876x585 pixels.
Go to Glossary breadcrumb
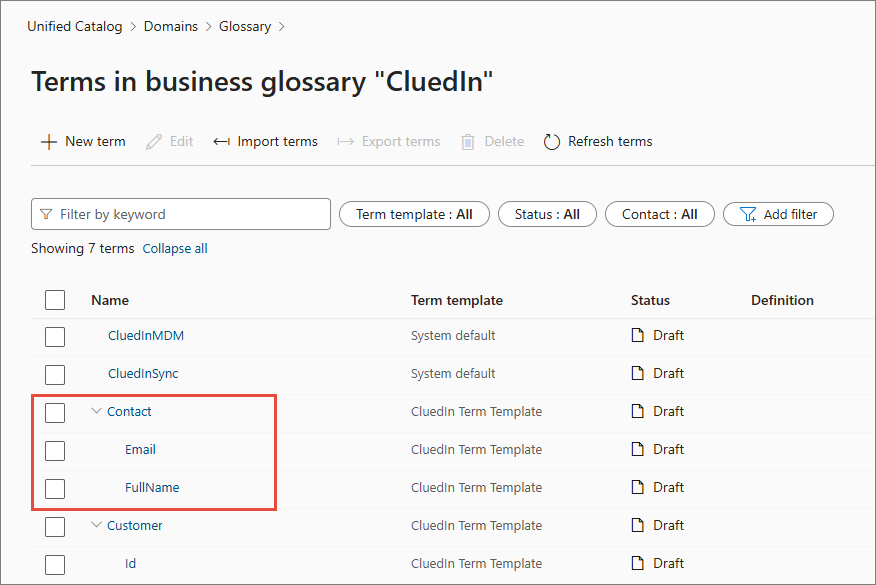click(x=245, y=26)
